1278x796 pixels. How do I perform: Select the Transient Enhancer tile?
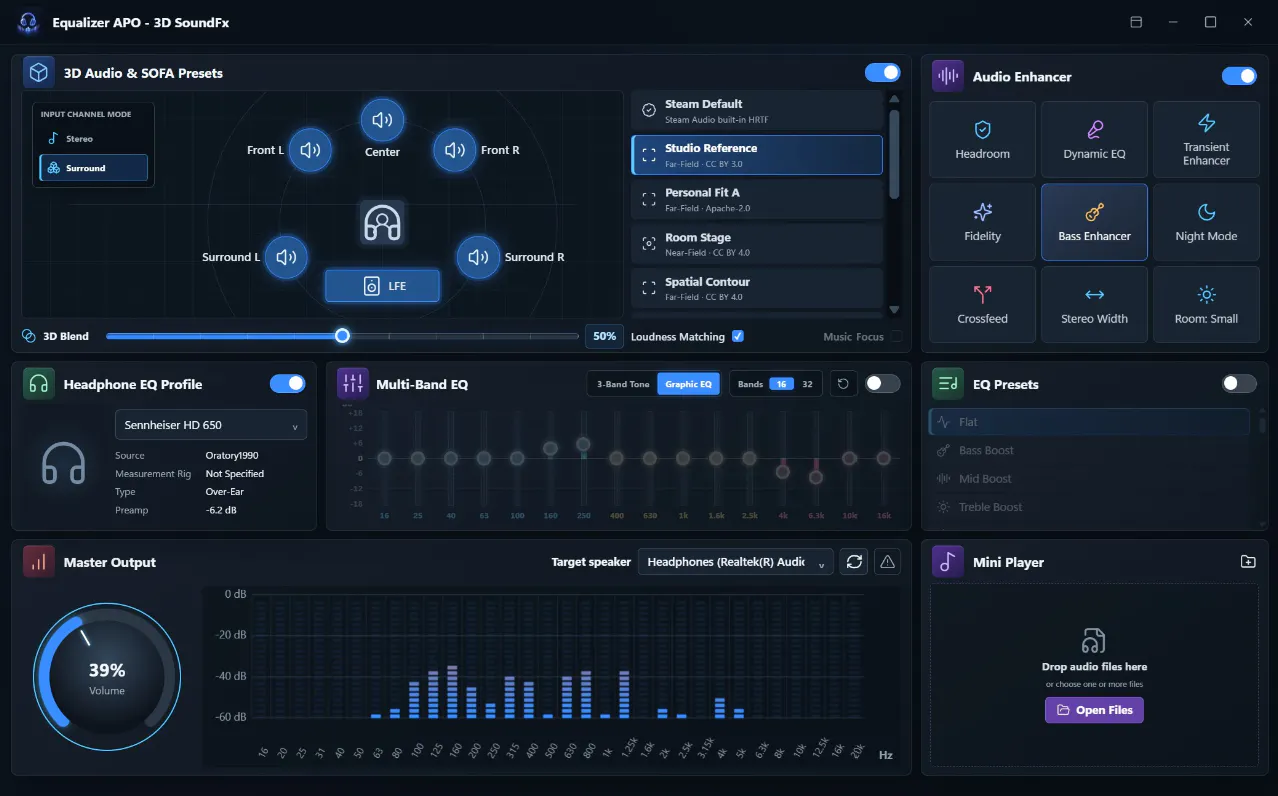[x=1206, y=139]
